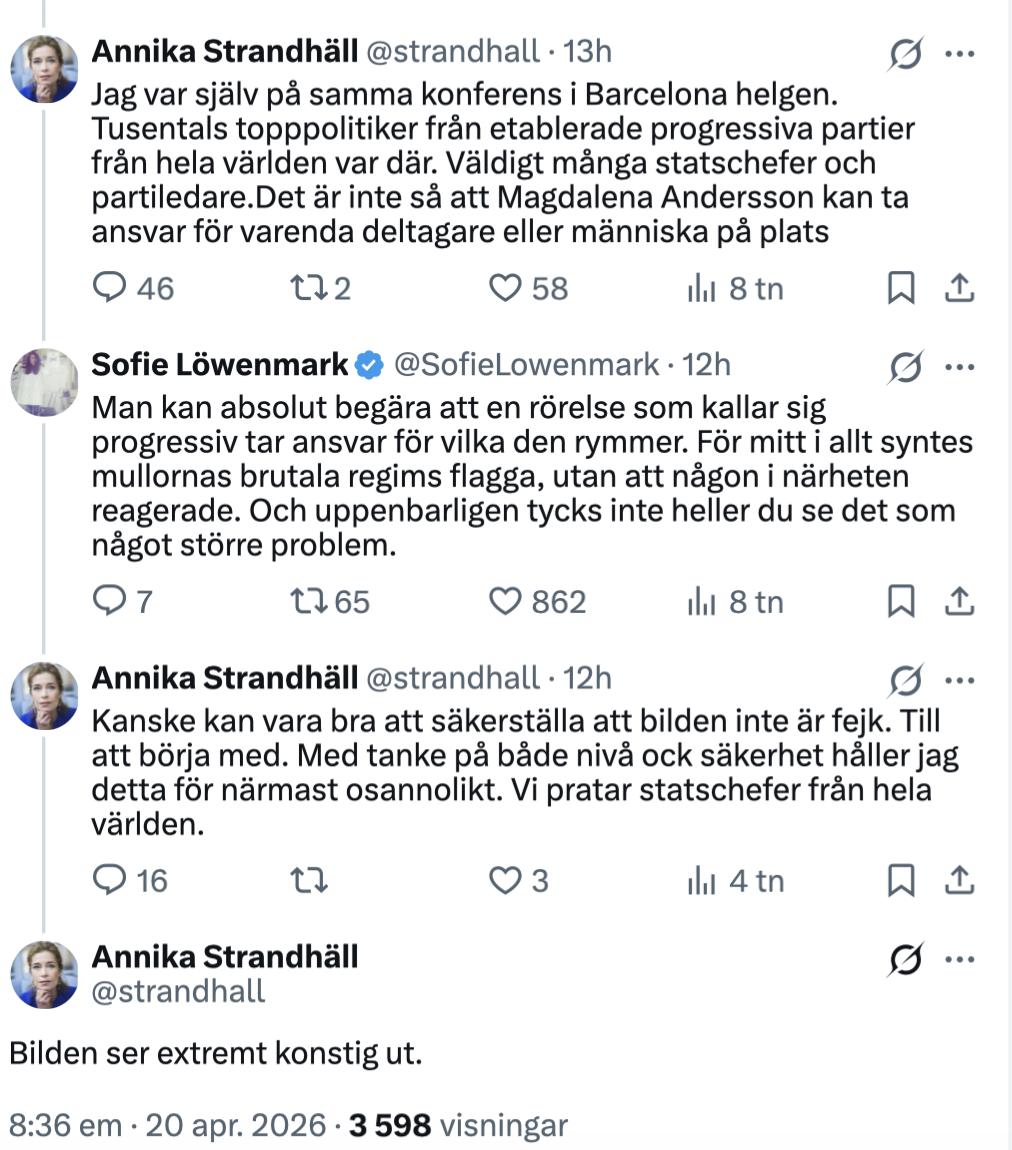Reply to the tweet with 46 comments
Screen dimensions: 1012x1150
click(x=107, y=289)
